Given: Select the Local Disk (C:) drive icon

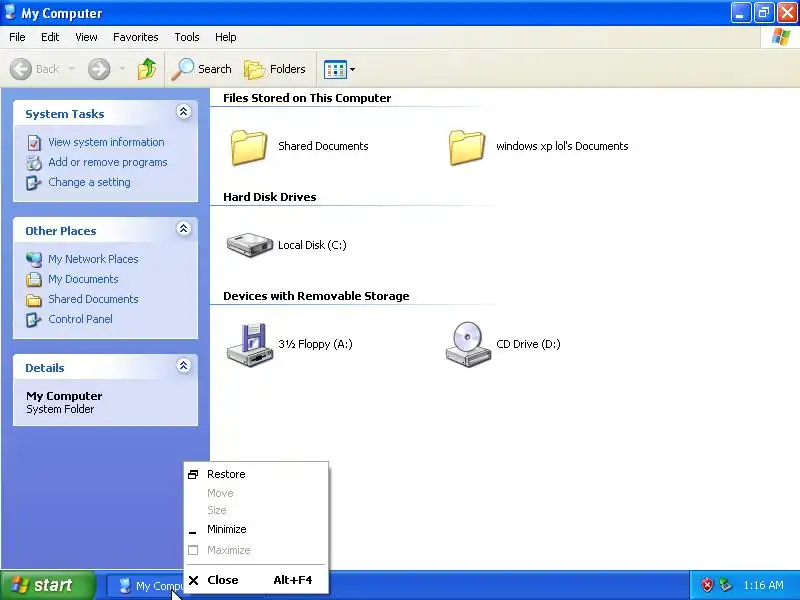Looking at the screenshot, I should 249,245.
